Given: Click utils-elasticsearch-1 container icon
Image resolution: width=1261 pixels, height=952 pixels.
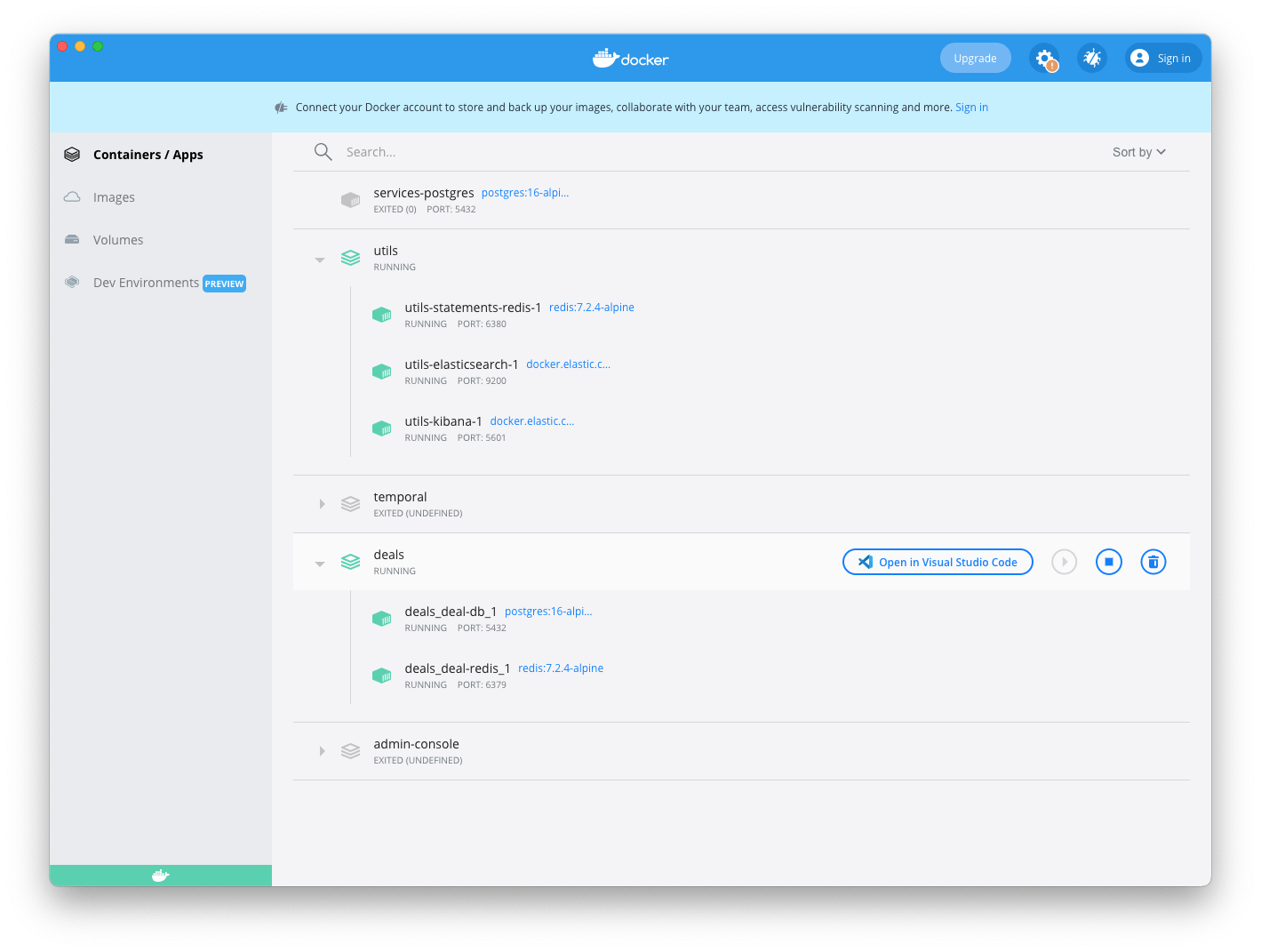Looking at the screenshot, I should 382,372.
